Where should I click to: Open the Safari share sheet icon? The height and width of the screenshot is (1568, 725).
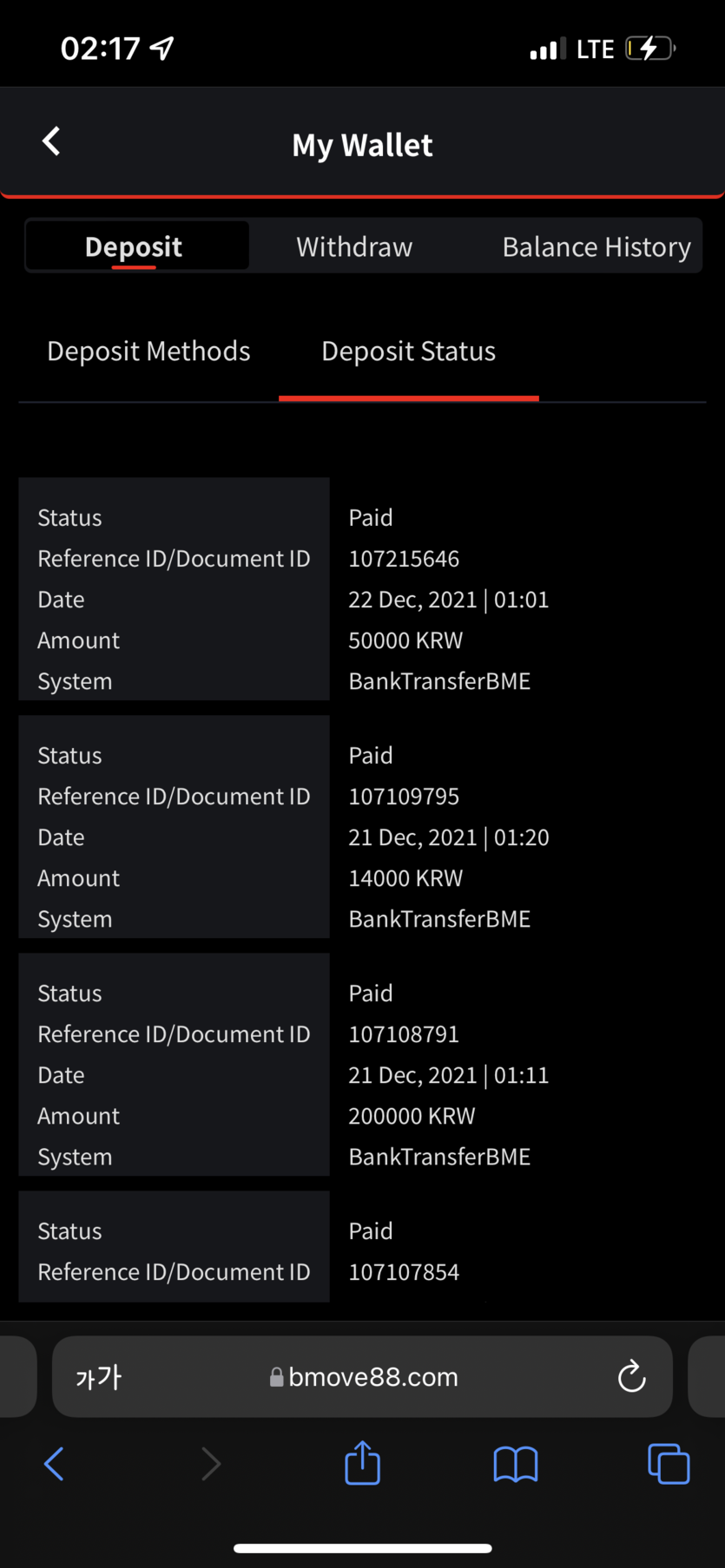pos(362,1463)
